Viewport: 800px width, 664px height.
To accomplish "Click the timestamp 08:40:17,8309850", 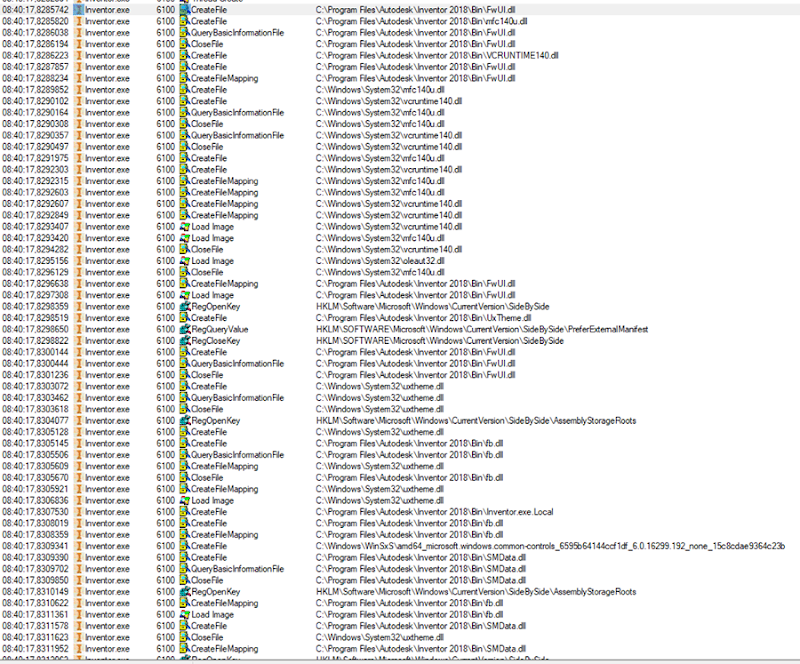I will pos(35,580).
